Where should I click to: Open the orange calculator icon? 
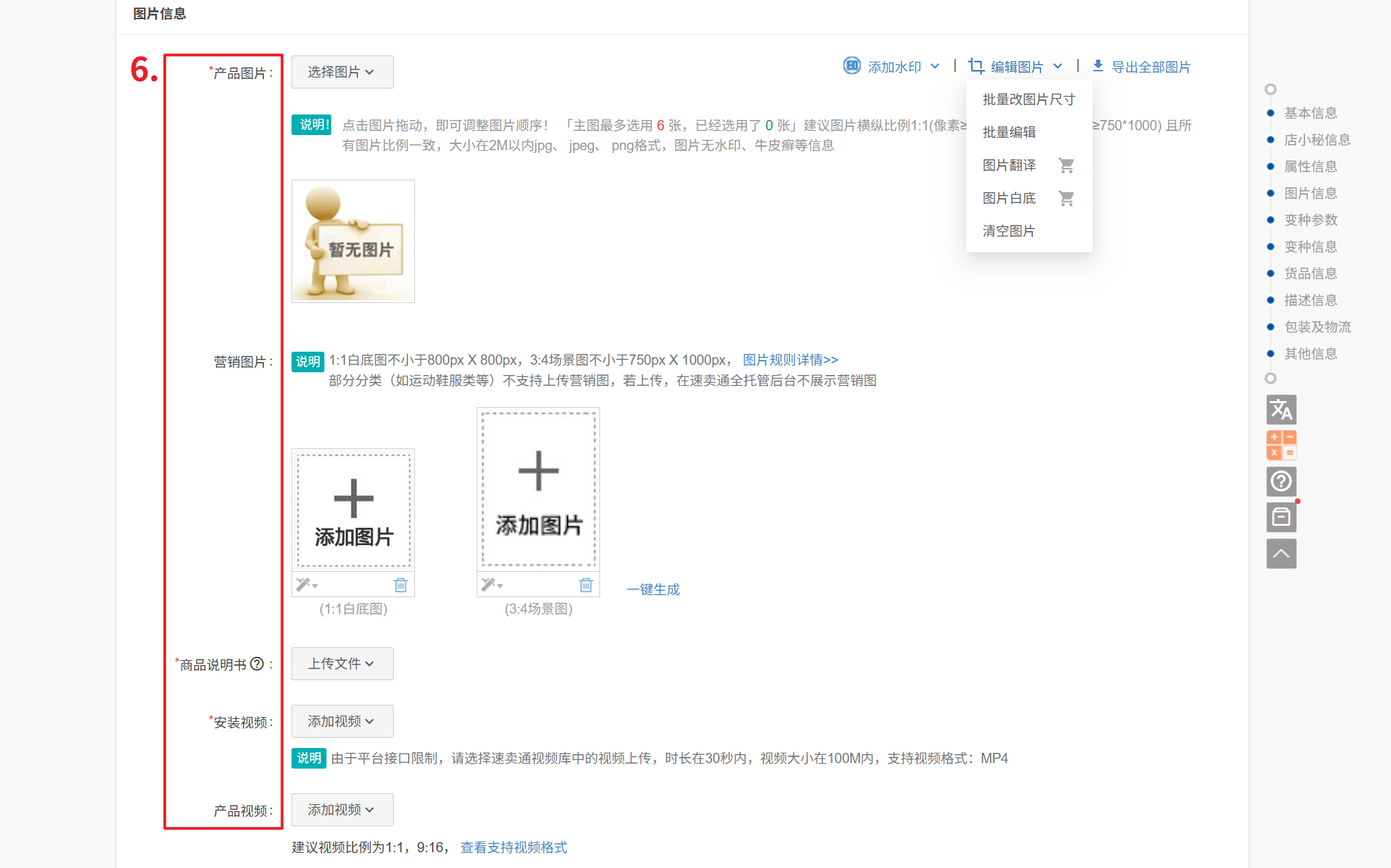coord(1281,445)
